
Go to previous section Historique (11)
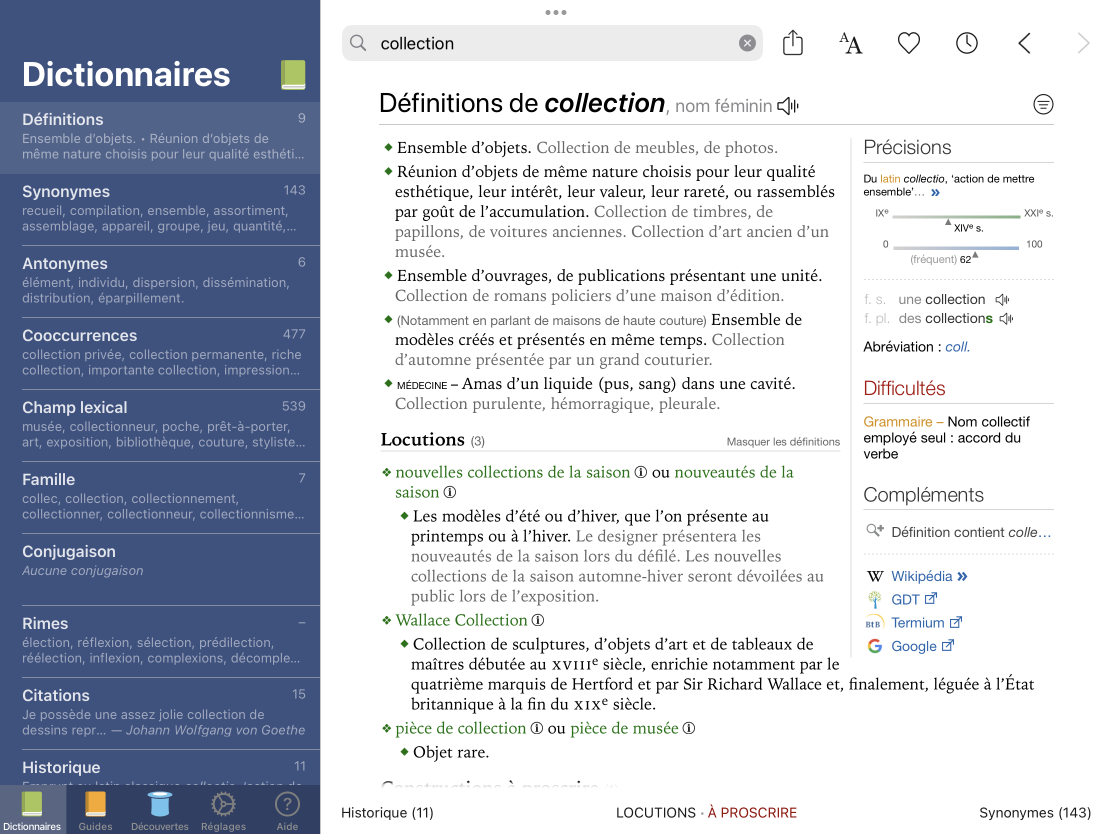point(387,813)
